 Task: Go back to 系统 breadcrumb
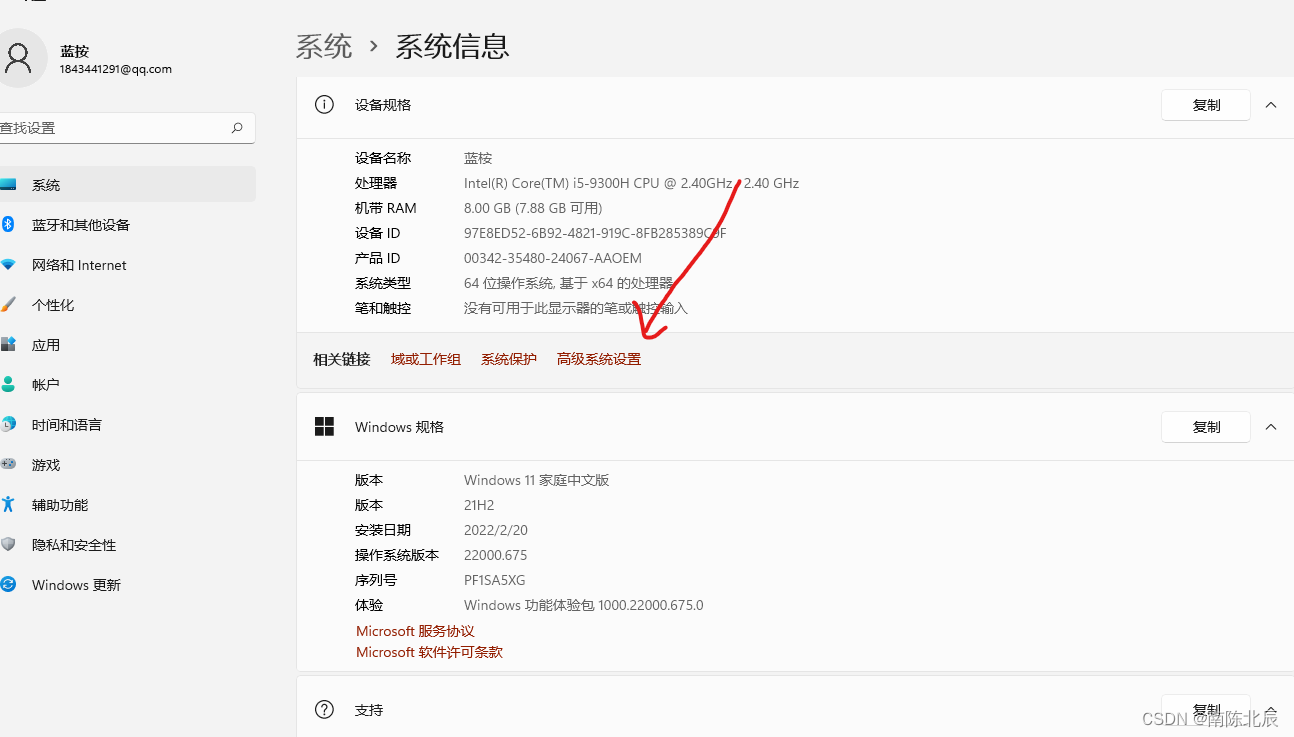click(324, 46)
